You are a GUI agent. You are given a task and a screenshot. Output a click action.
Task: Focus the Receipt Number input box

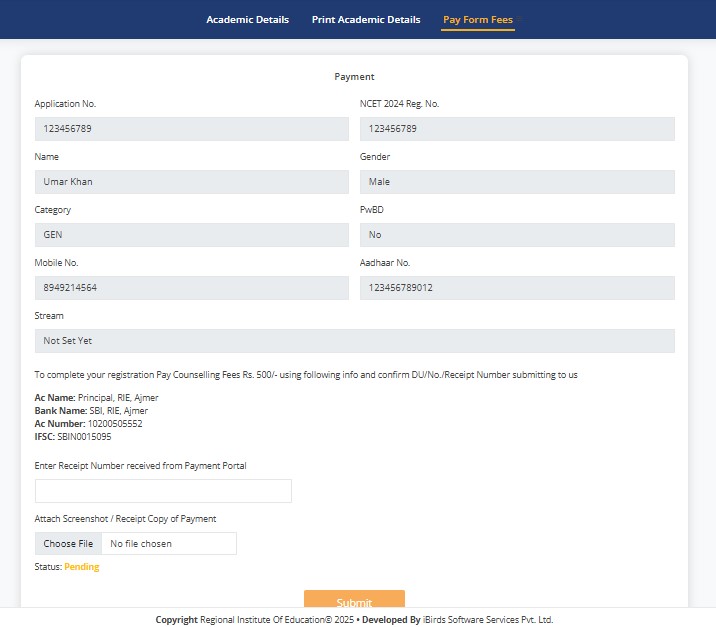click(163, 491)
